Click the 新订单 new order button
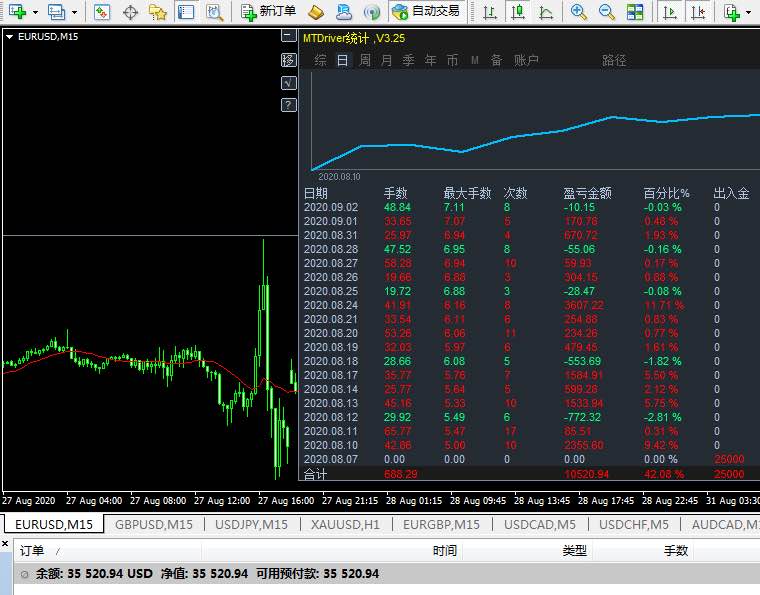Screen dimensions: 760x595 269,11
